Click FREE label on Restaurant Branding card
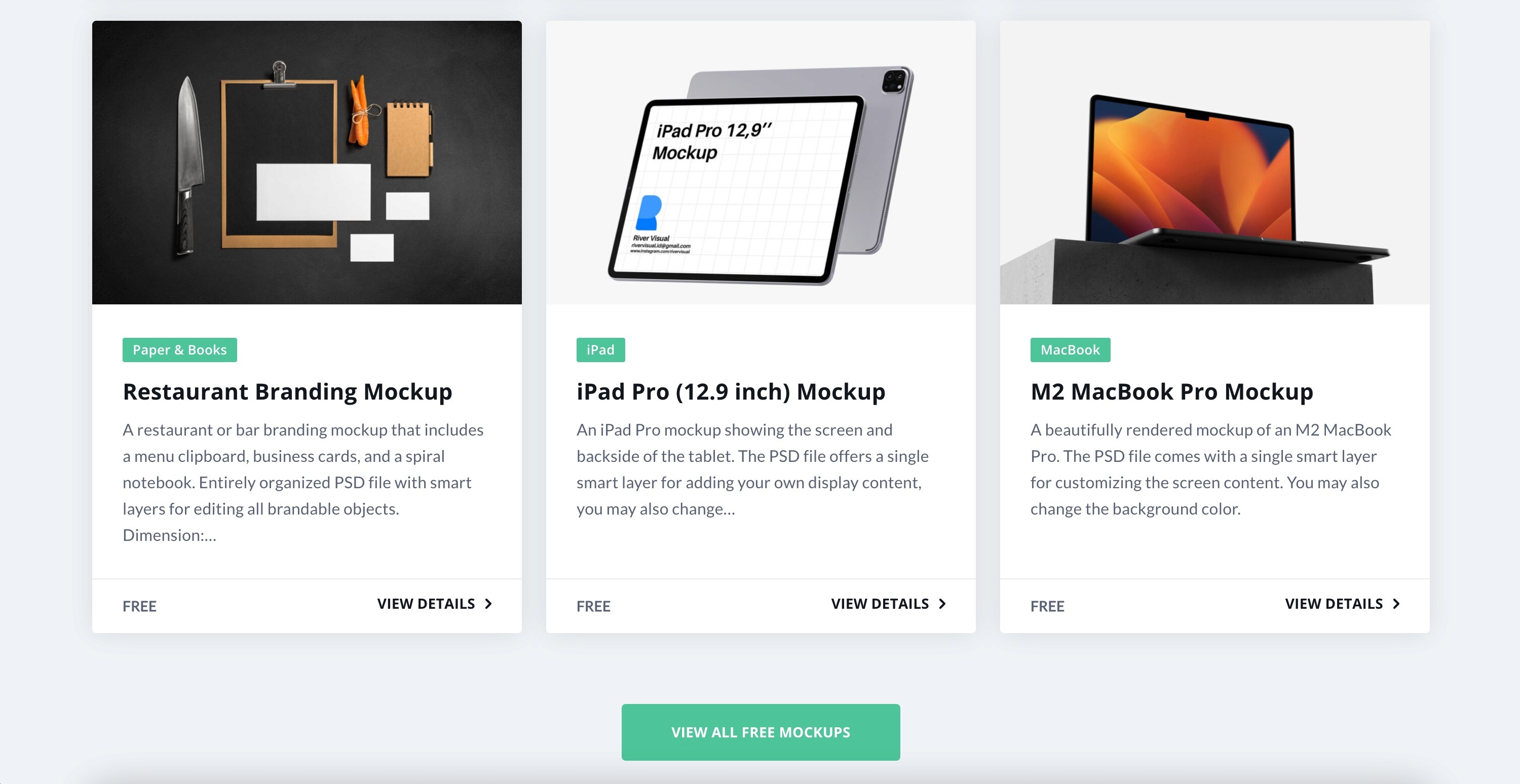The image size is (1520, 784). [x=139, y=606]
